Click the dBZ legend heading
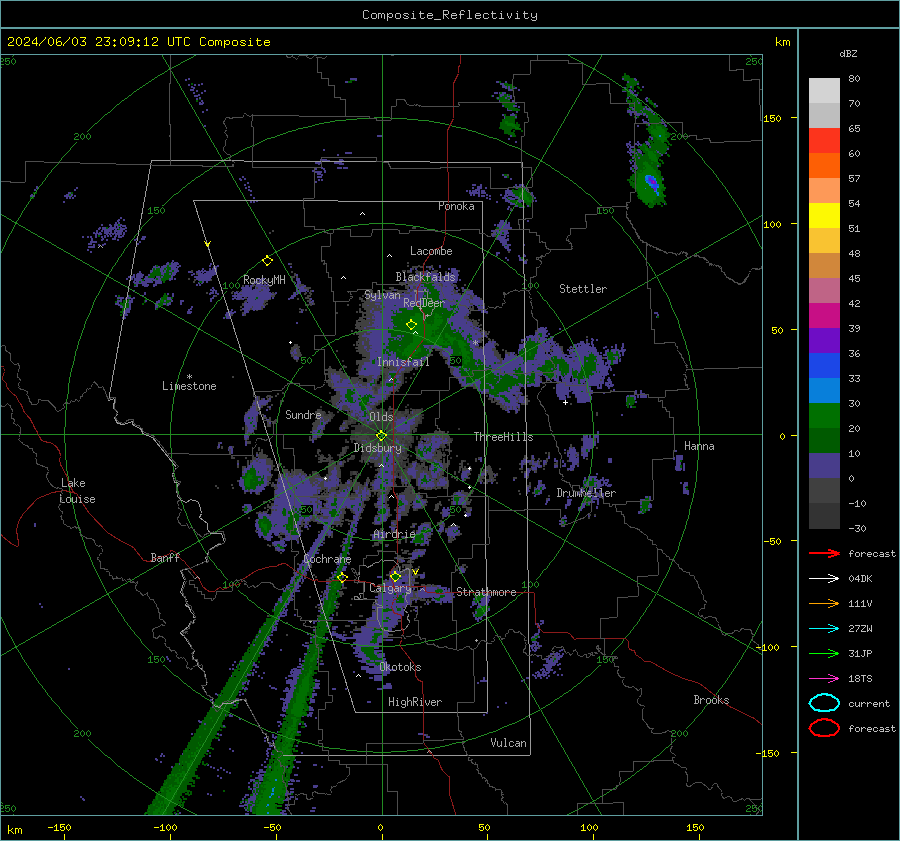Viewport: 900px width, 841px height. (x=848, y=53)
